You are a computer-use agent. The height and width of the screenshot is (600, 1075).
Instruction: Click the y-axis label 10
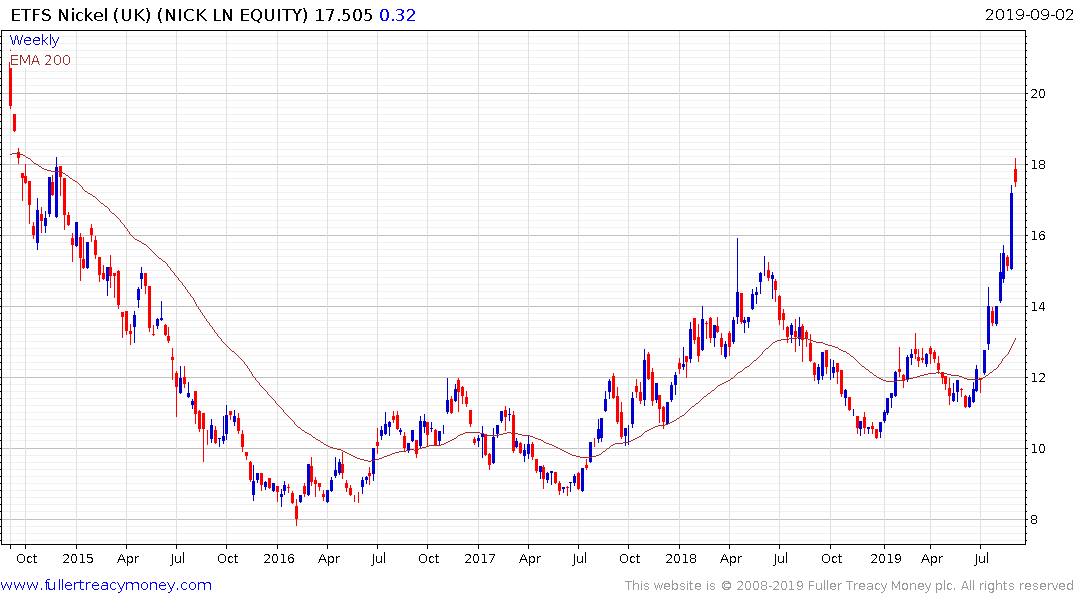[x=1038, y=448]
